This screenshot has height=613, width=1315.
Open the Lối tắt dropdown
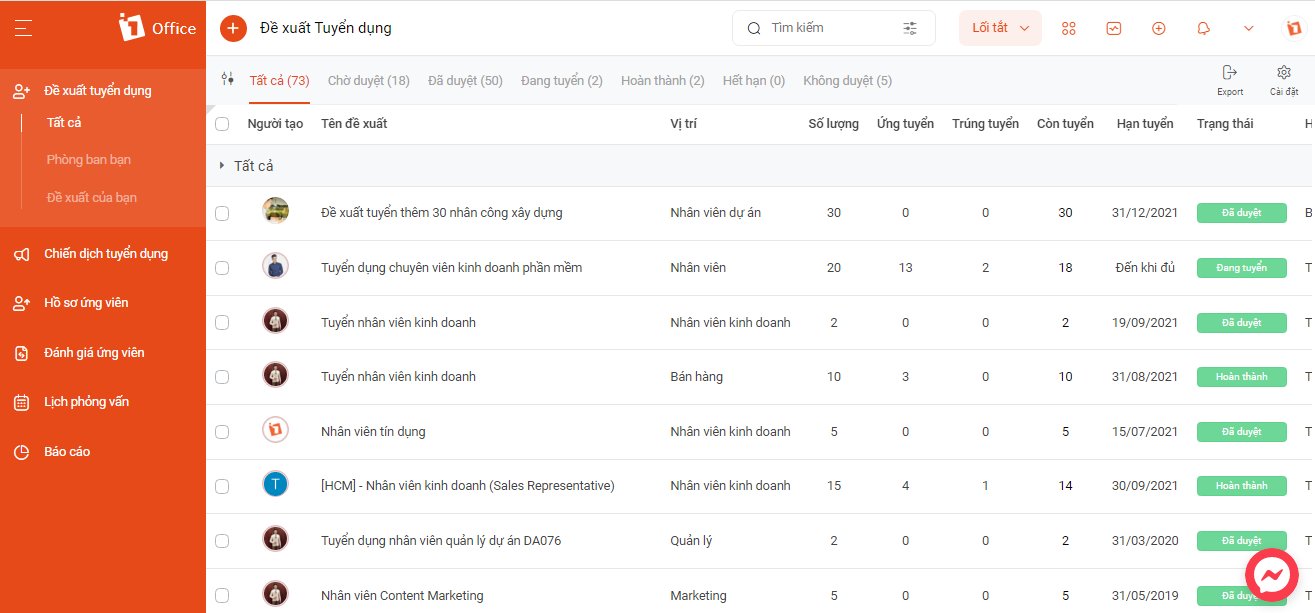[x=1000, y=28]
